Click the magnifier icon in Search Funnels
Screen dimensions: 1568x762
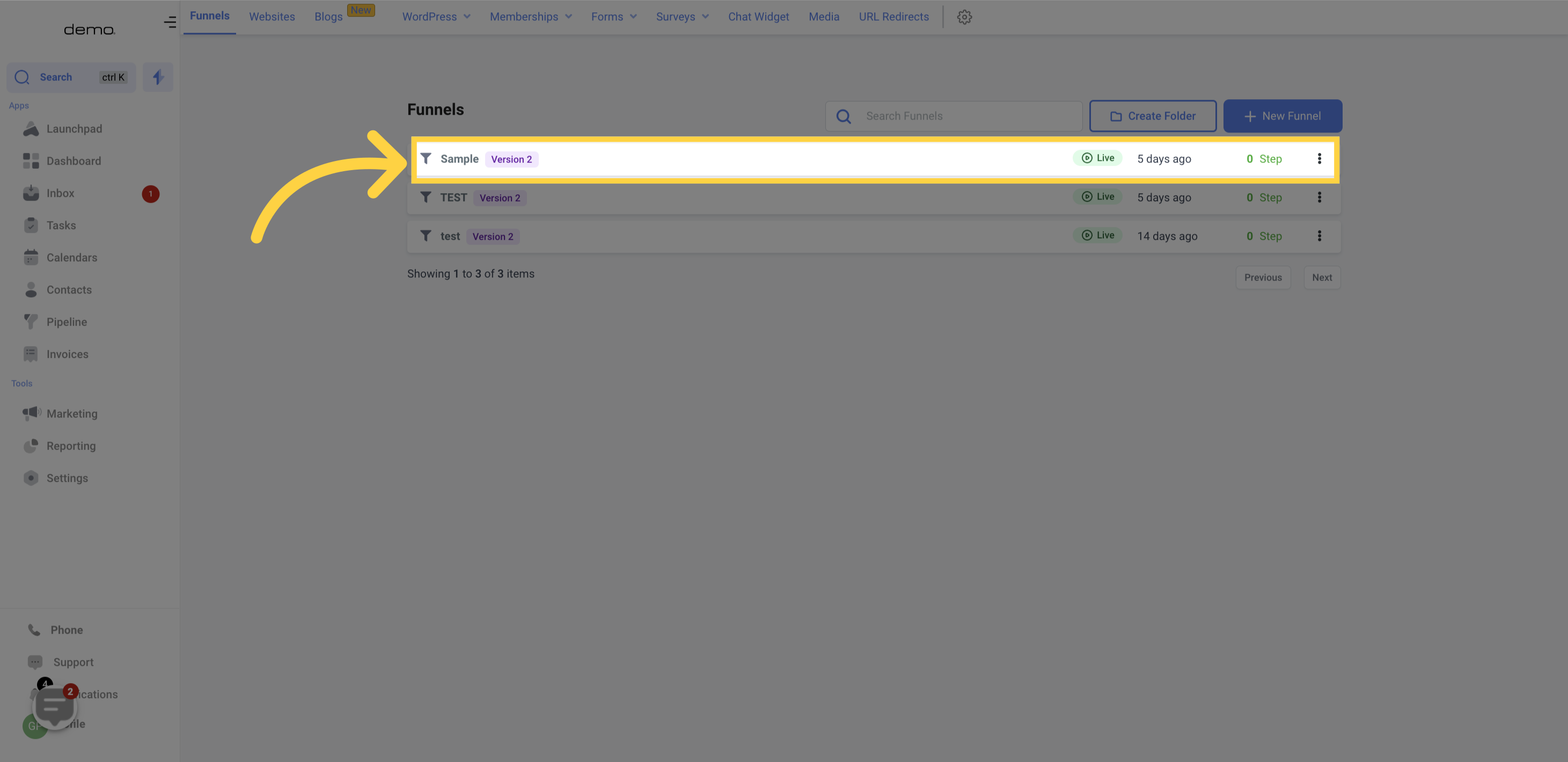click(x=843, y=116)
